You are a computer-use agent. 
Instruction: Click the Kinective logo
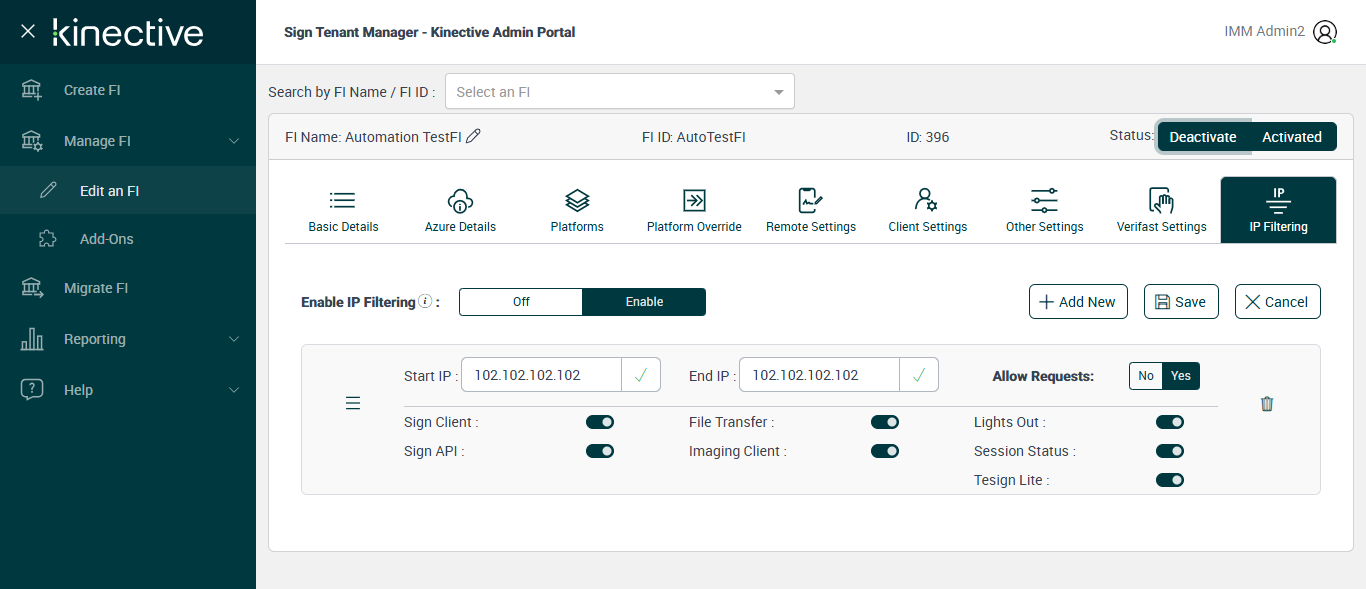coord(128,32)
